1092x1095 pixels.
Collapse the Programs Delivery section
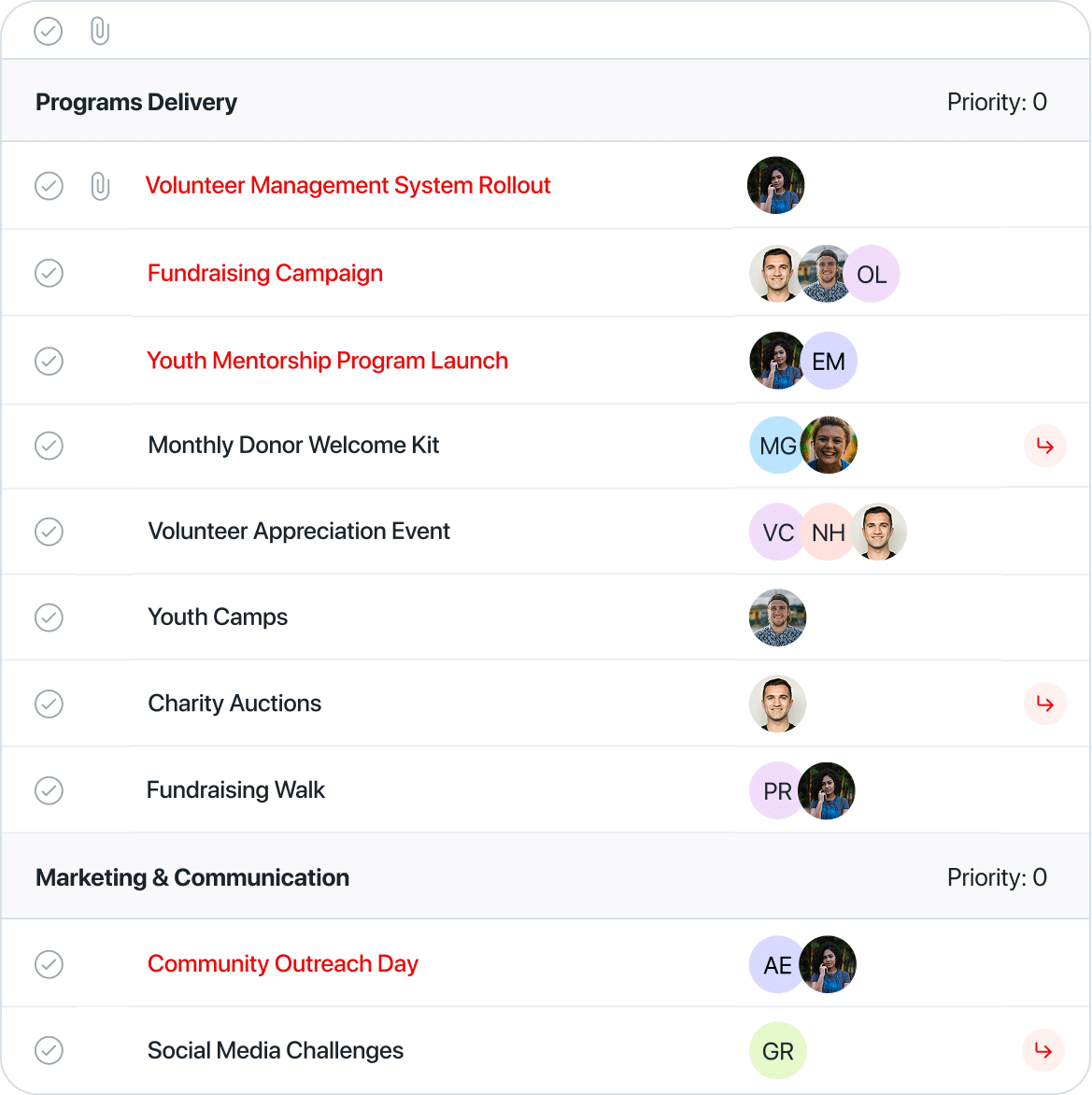pyautogui.click(x=136, y=102)
